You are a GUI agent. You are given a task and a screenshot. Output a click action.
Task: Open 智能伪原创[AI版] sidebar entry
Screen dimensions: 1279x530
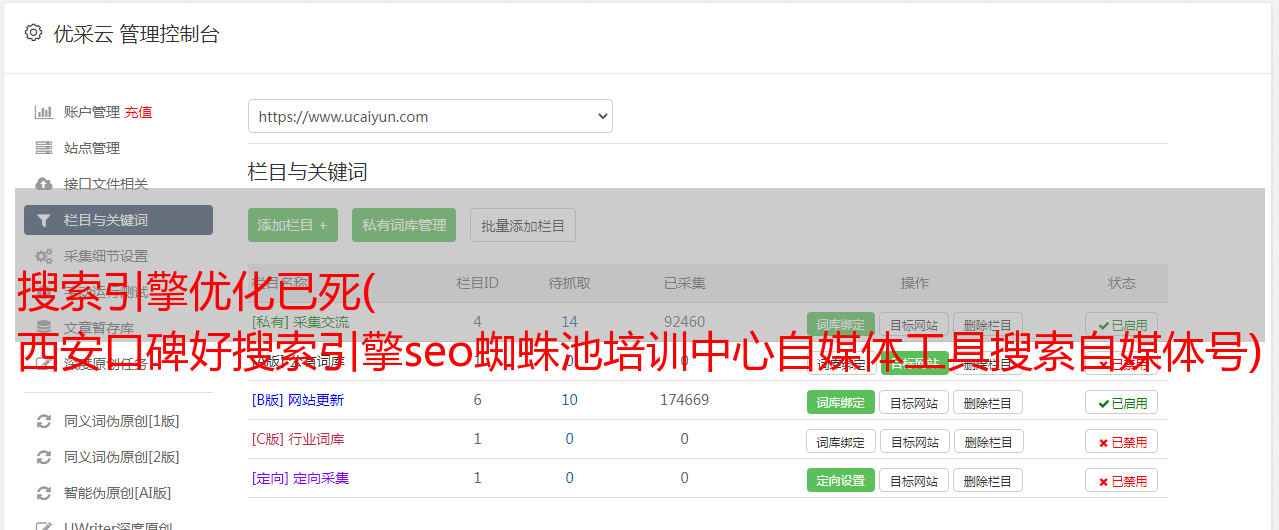coord(118,493)
